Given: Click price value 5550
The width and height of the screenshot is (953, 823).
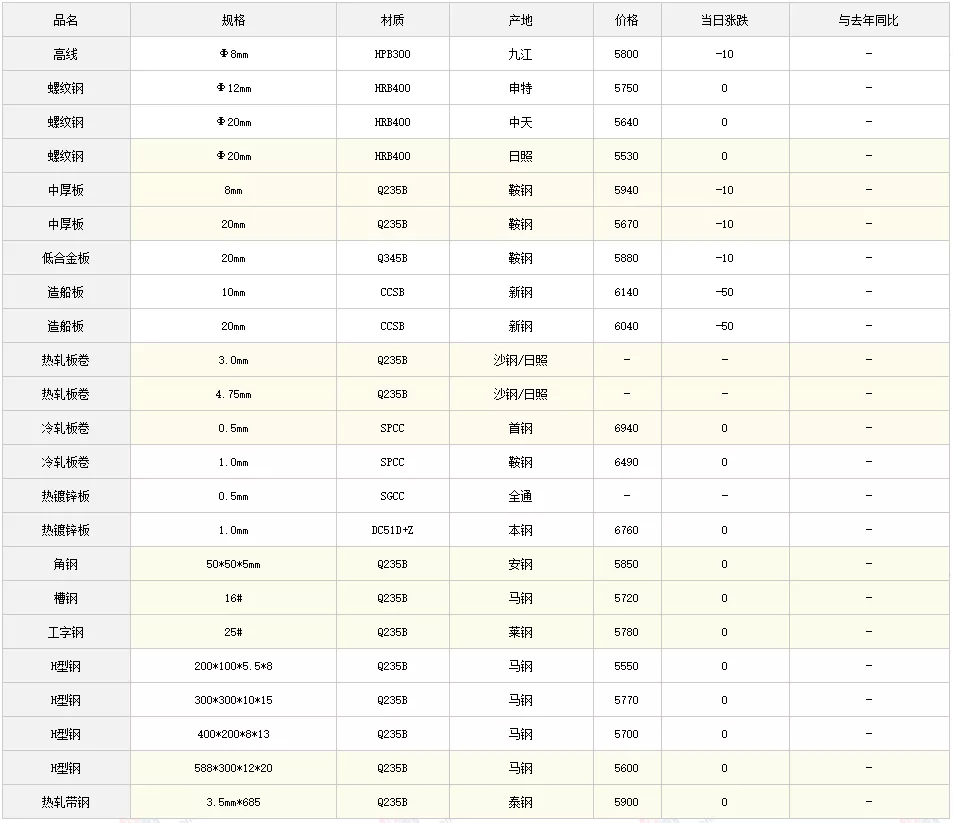Looking at the screenshot, I should 627,667.
